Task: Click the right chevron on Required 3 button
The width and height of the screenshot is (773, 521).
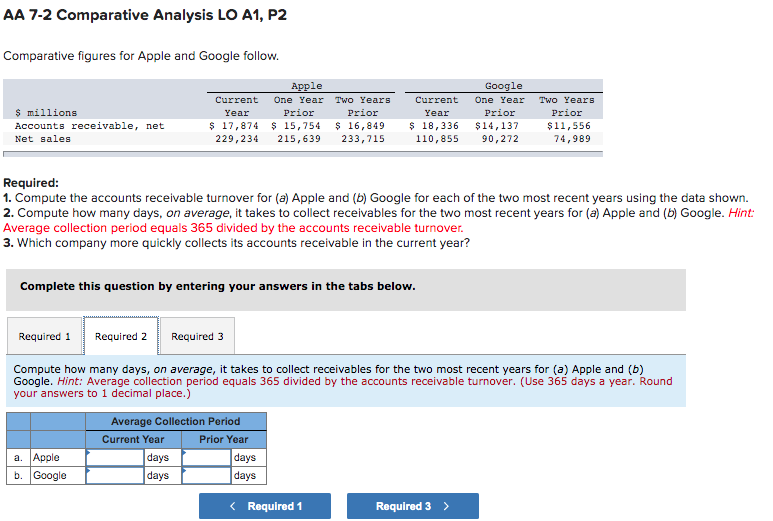Action: click(x=446, y=506)
